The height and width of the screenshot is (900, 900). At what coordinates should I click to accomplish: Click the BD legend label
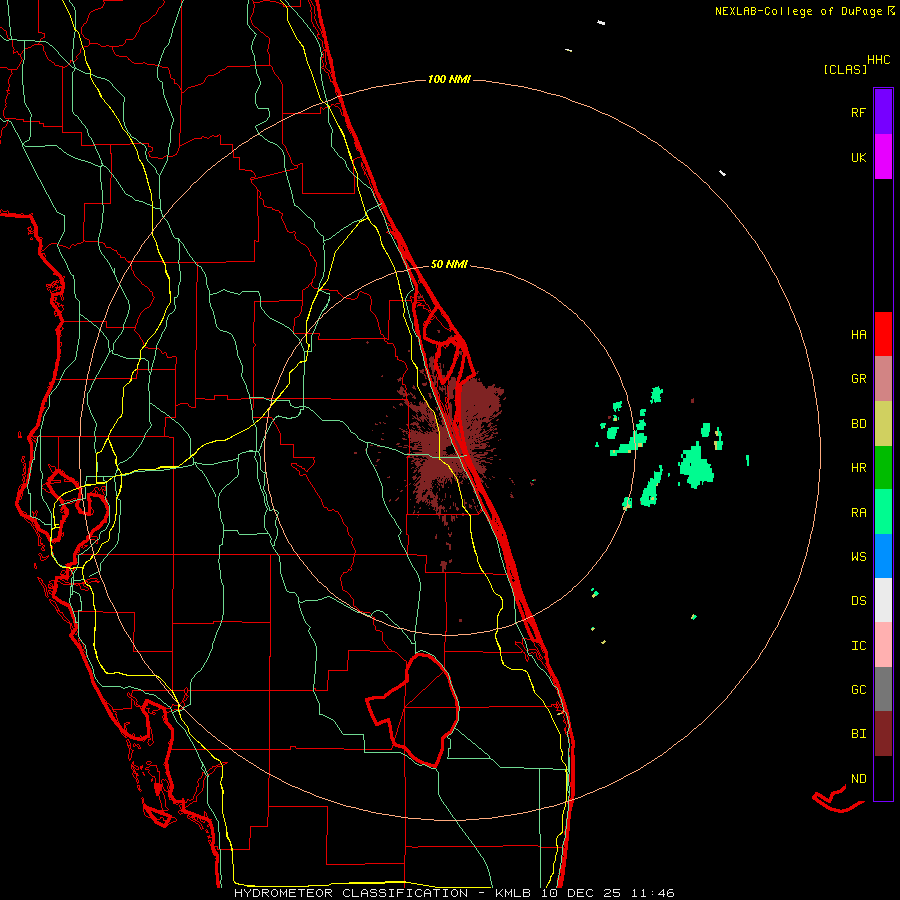(858, 424)
